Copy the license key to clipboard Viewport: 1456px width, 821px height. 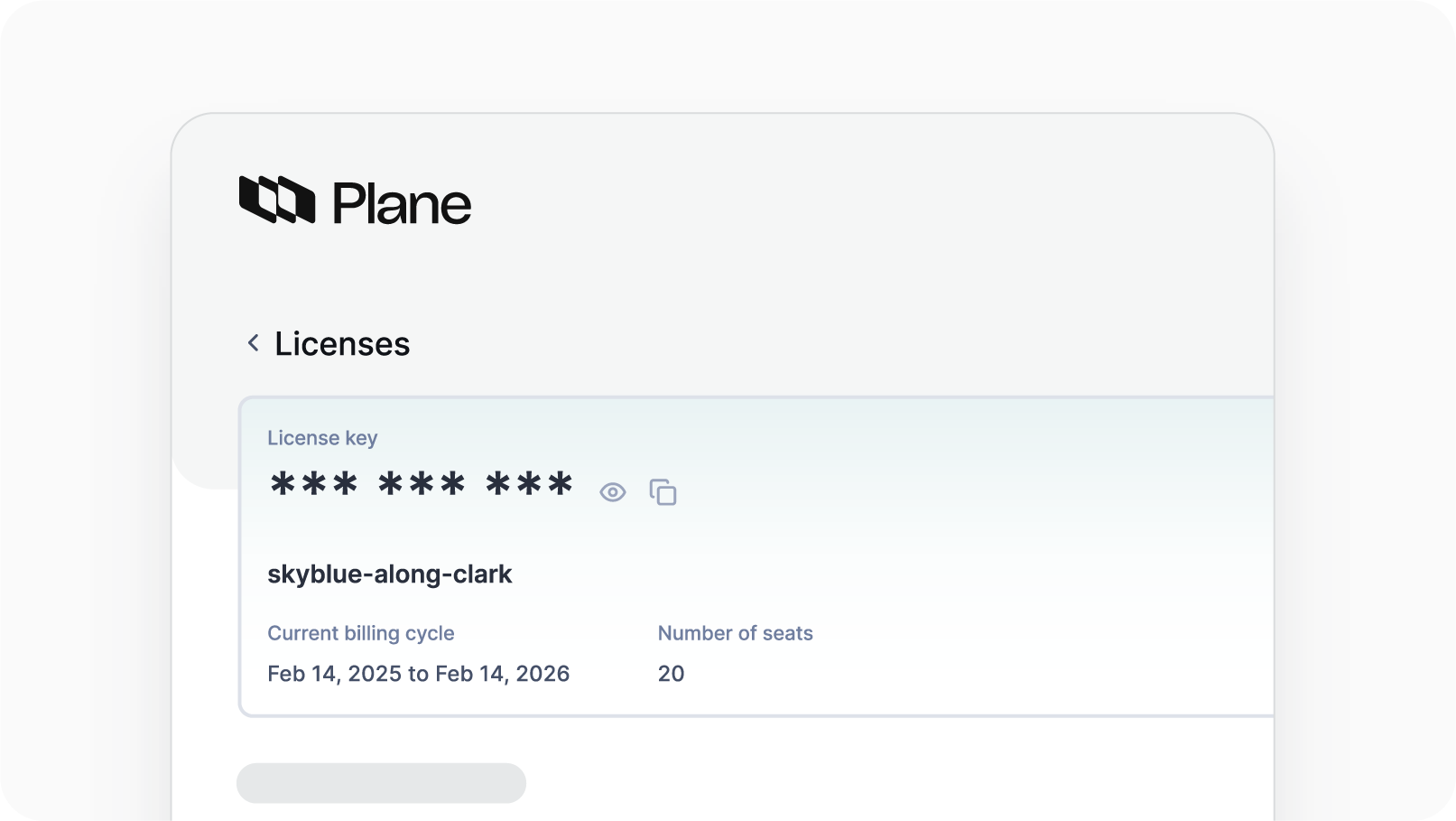(x=663, y=492)
